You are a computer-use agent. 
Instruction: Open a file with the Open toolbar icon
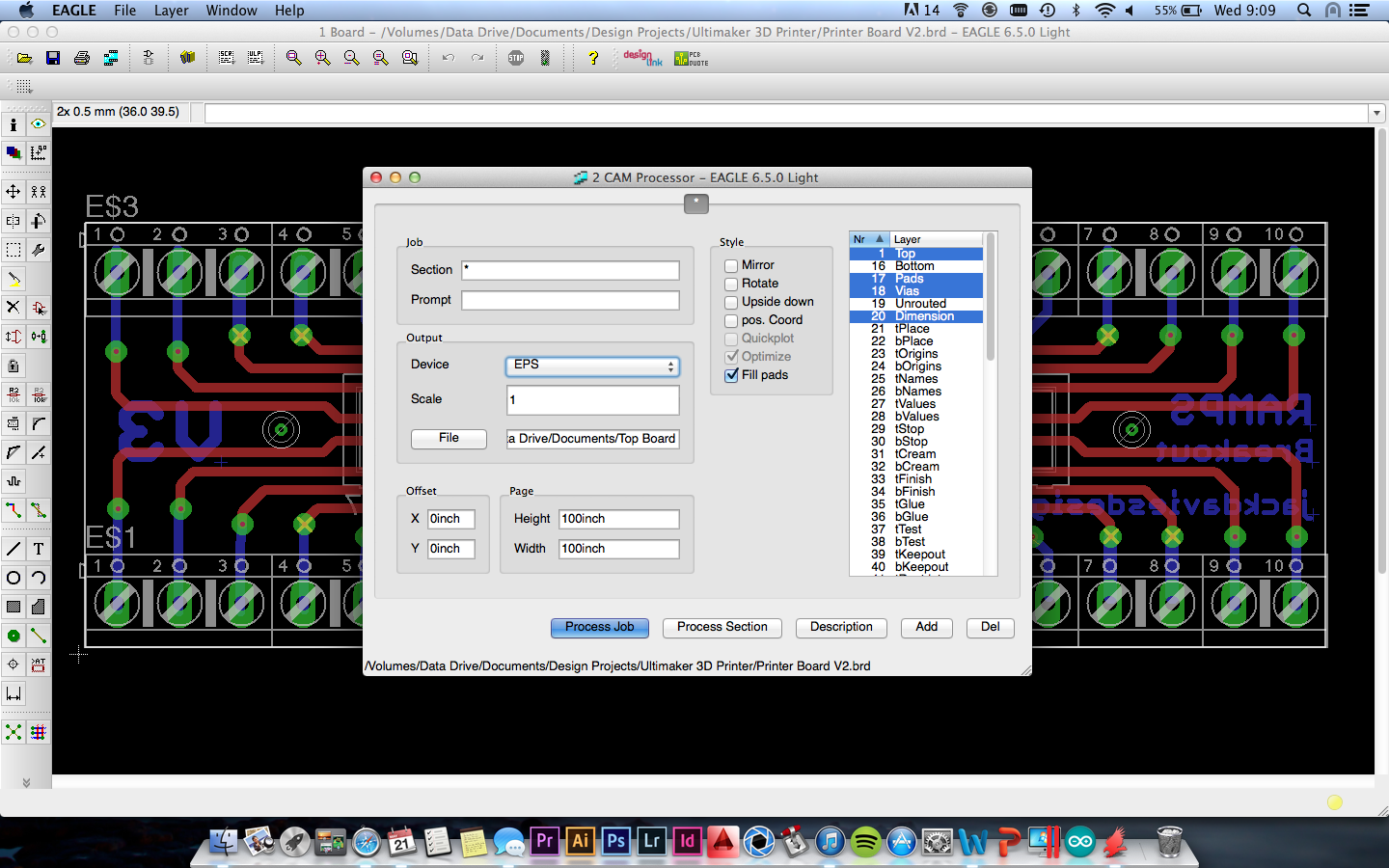click(x=24, y=58)
